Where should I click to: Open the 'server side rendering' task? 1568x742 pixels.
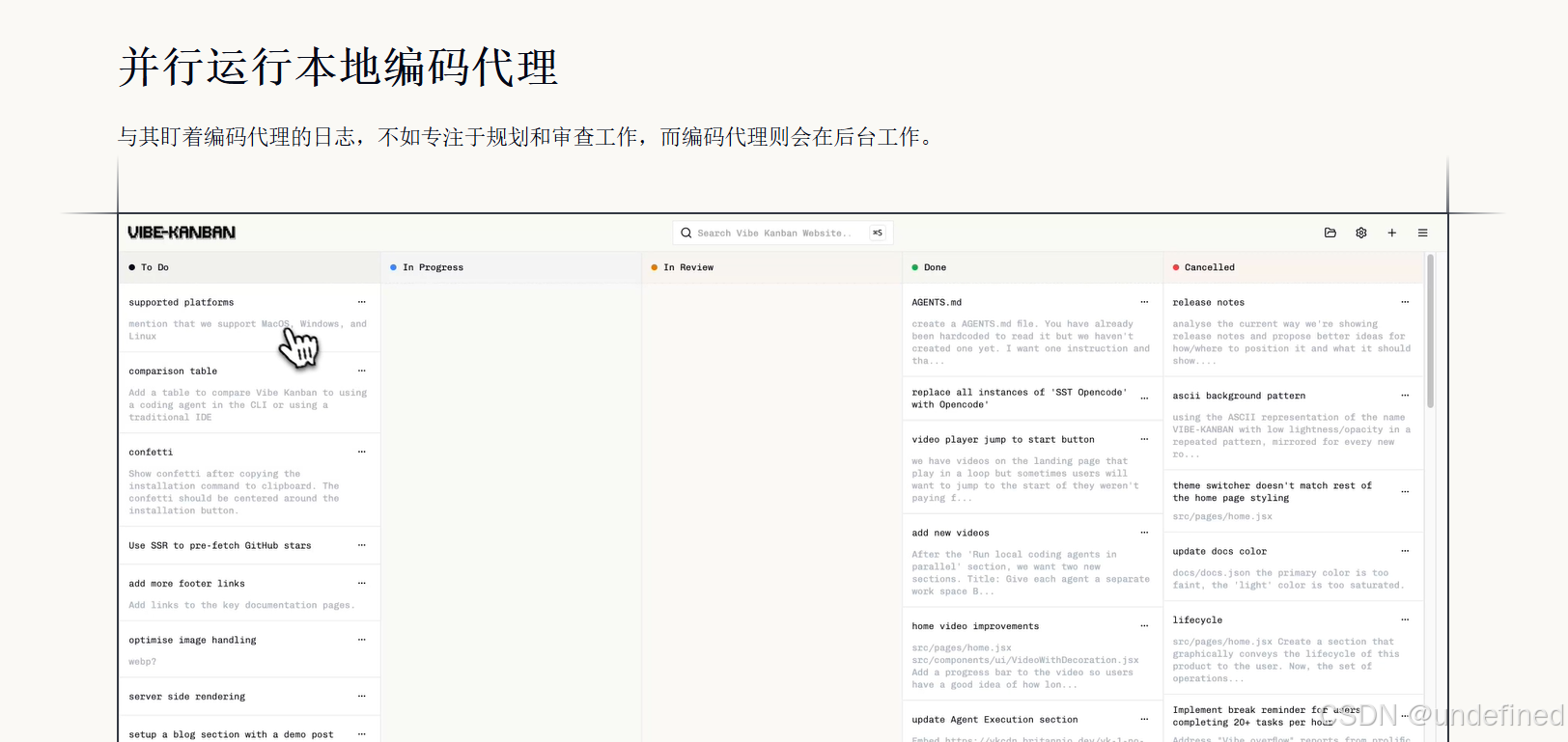[186, 696]
